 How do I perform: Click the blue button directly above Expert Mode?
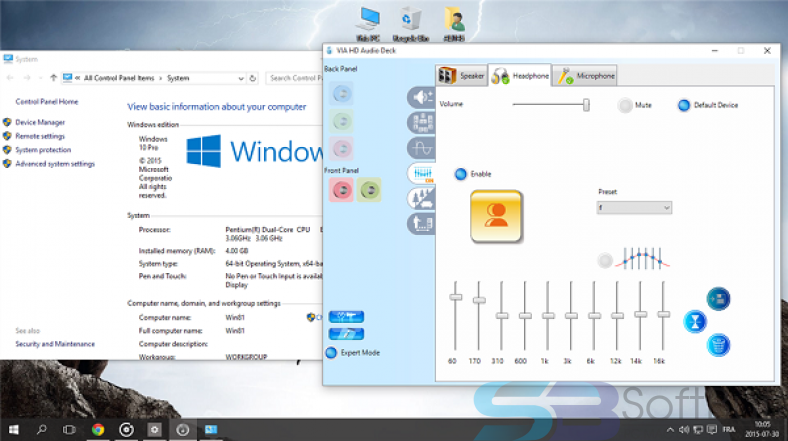(x=346, y=334)
